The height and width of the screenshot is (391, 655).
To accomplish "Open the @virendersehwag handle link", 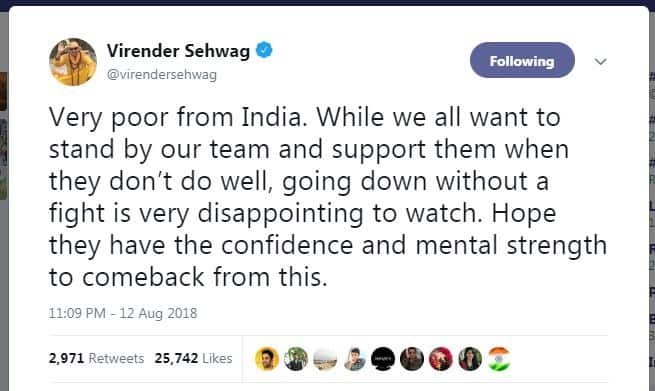I will [162, 74].
